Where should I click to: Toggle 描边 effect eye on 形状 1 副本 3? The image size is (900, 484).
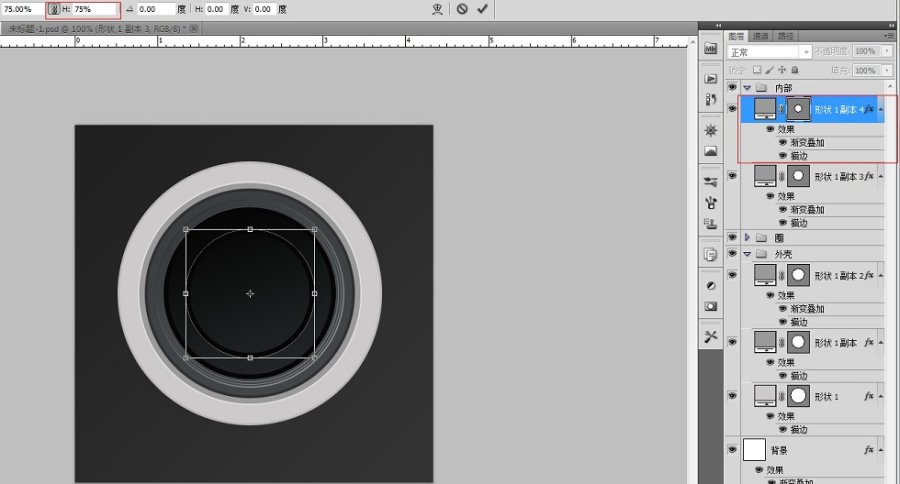tap(783, 223)
